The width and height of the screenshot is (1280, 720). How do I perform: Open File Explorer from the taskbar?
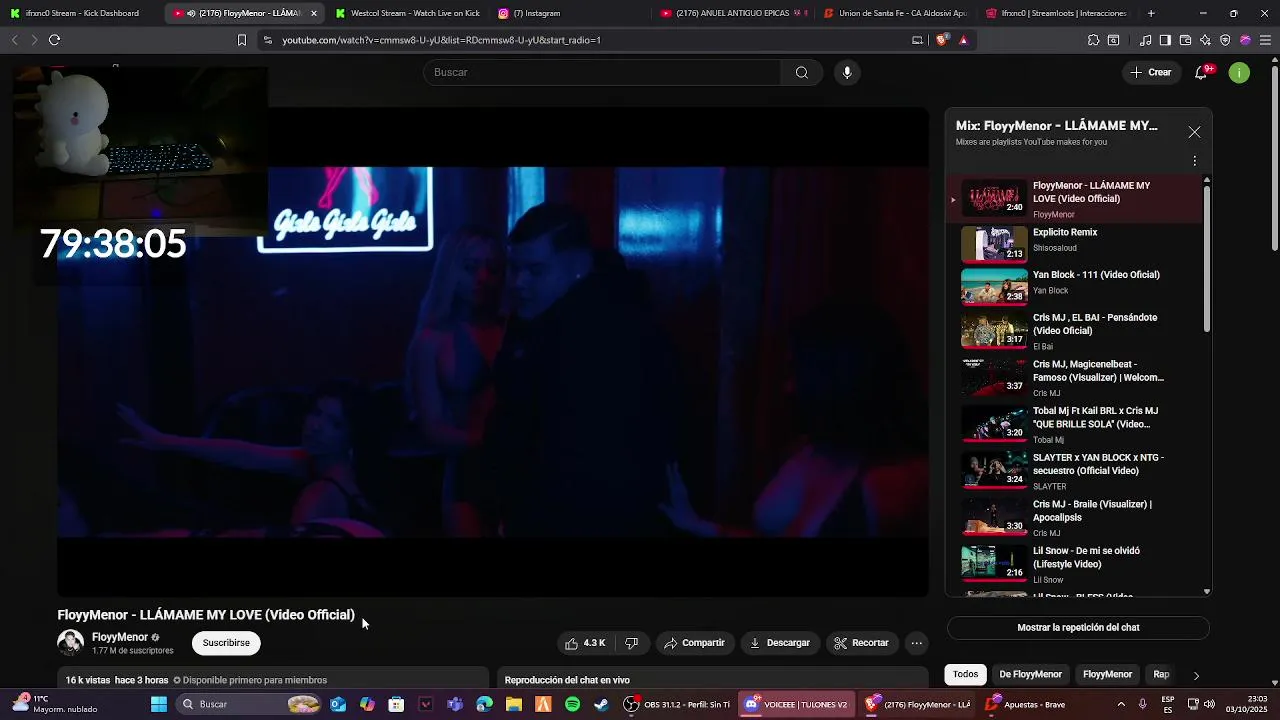pyautogui.click(x=513, y=704)
